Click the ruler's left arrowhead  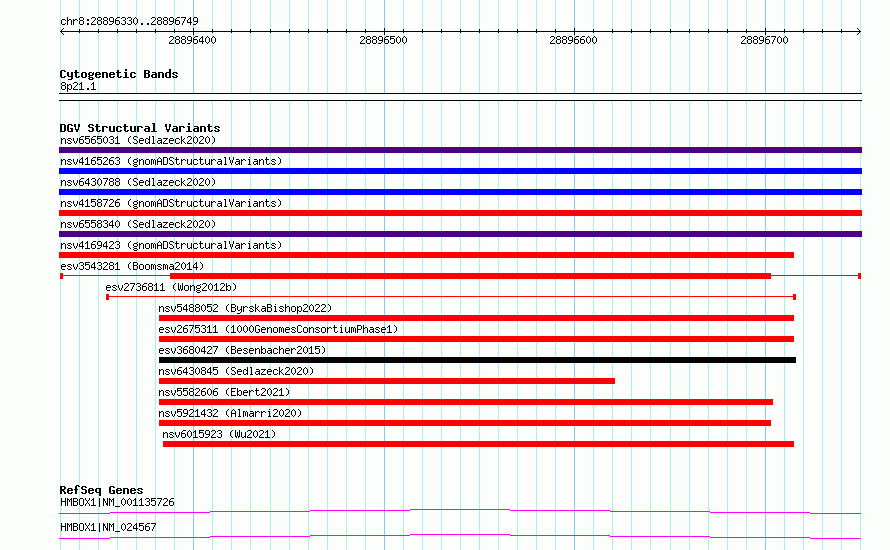[x=62, y=32]
